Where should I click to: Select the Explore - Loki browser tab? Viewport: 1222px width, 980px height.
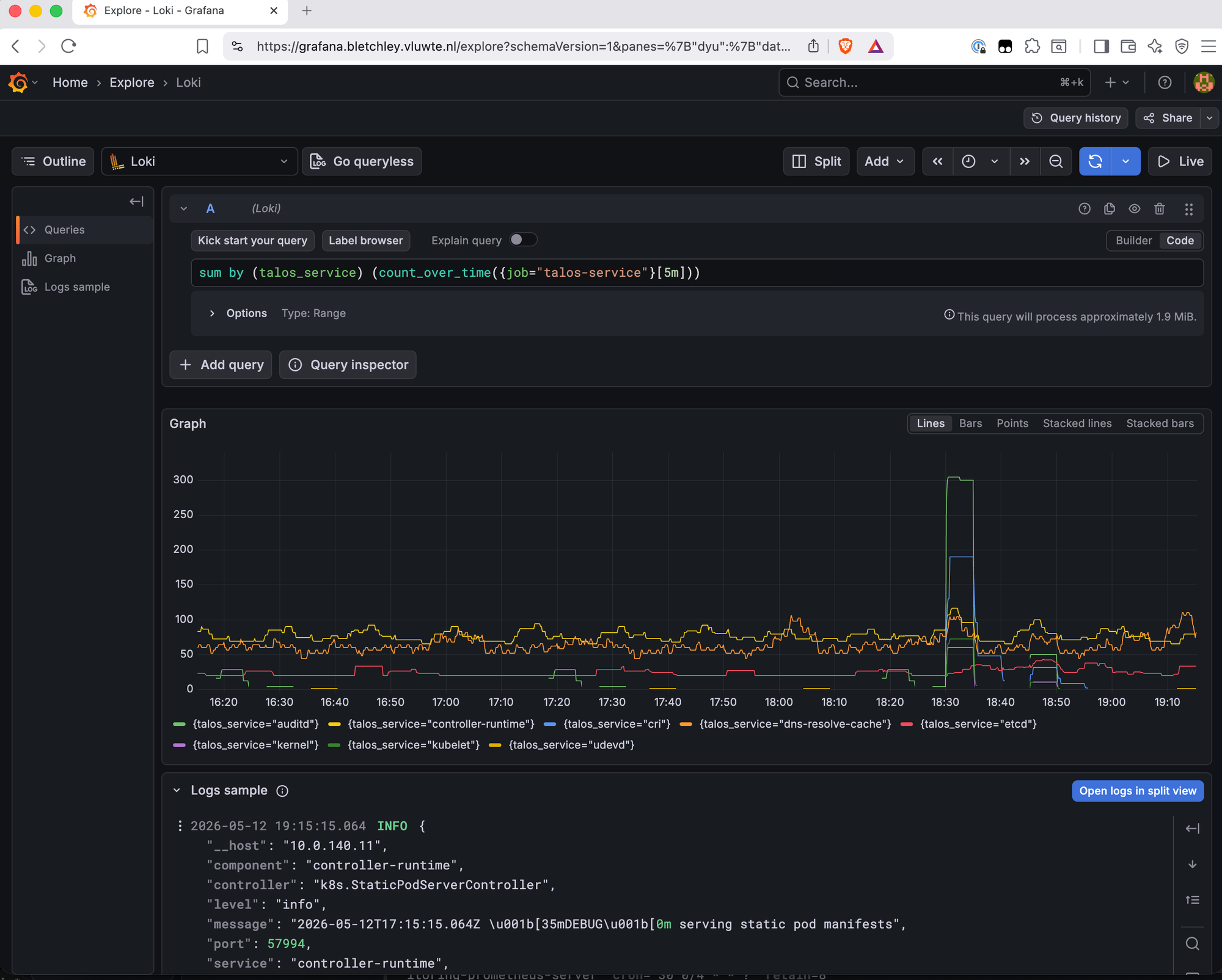(x=180, y=11)
